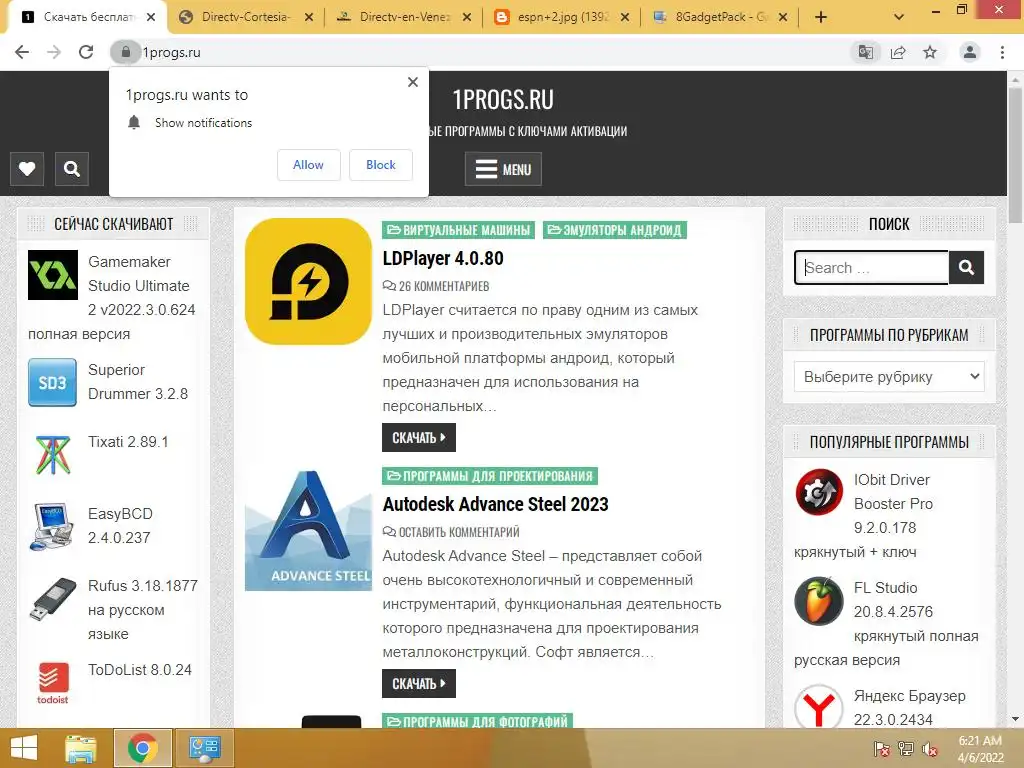Click the Tixati icon
Screen dimensions: 1024x768
click(x=53, y=455)
